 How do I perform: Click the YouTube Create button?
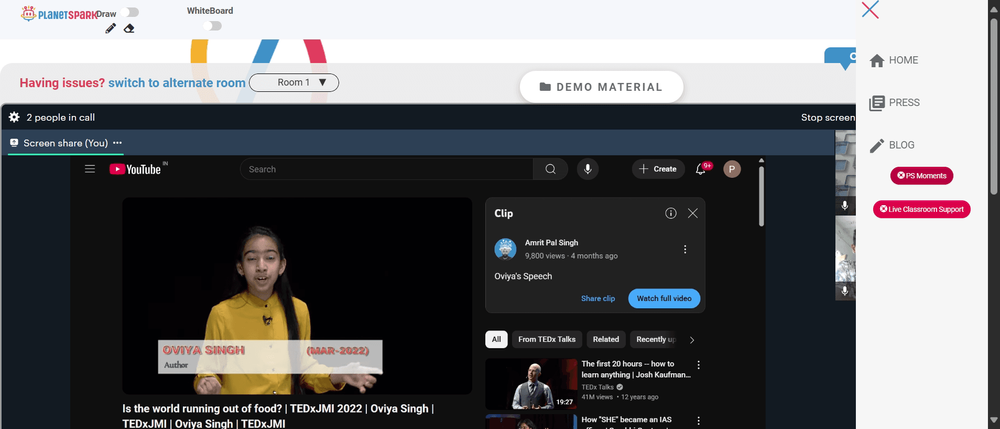[x=658, y=169]
